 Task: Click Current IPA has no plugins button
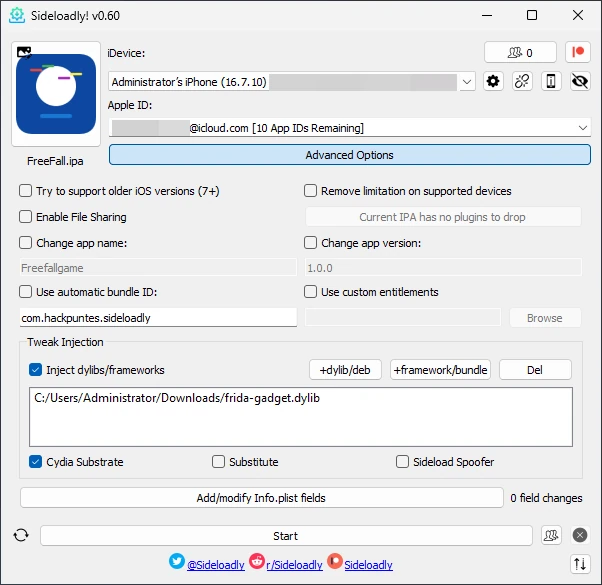coord(443,217)
